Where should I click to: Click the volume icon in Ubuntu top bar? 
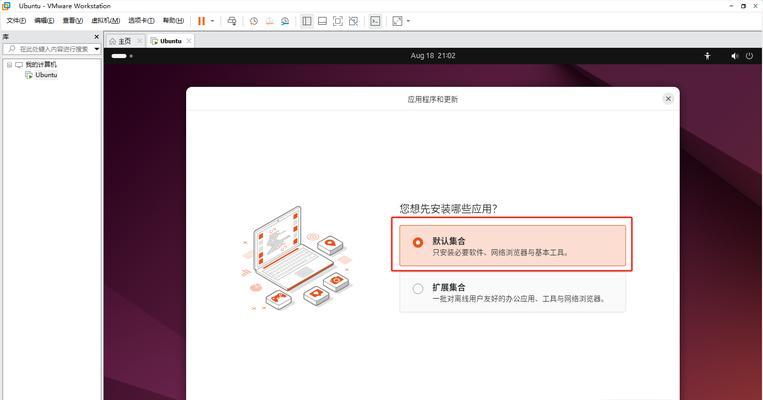(735, 56)
